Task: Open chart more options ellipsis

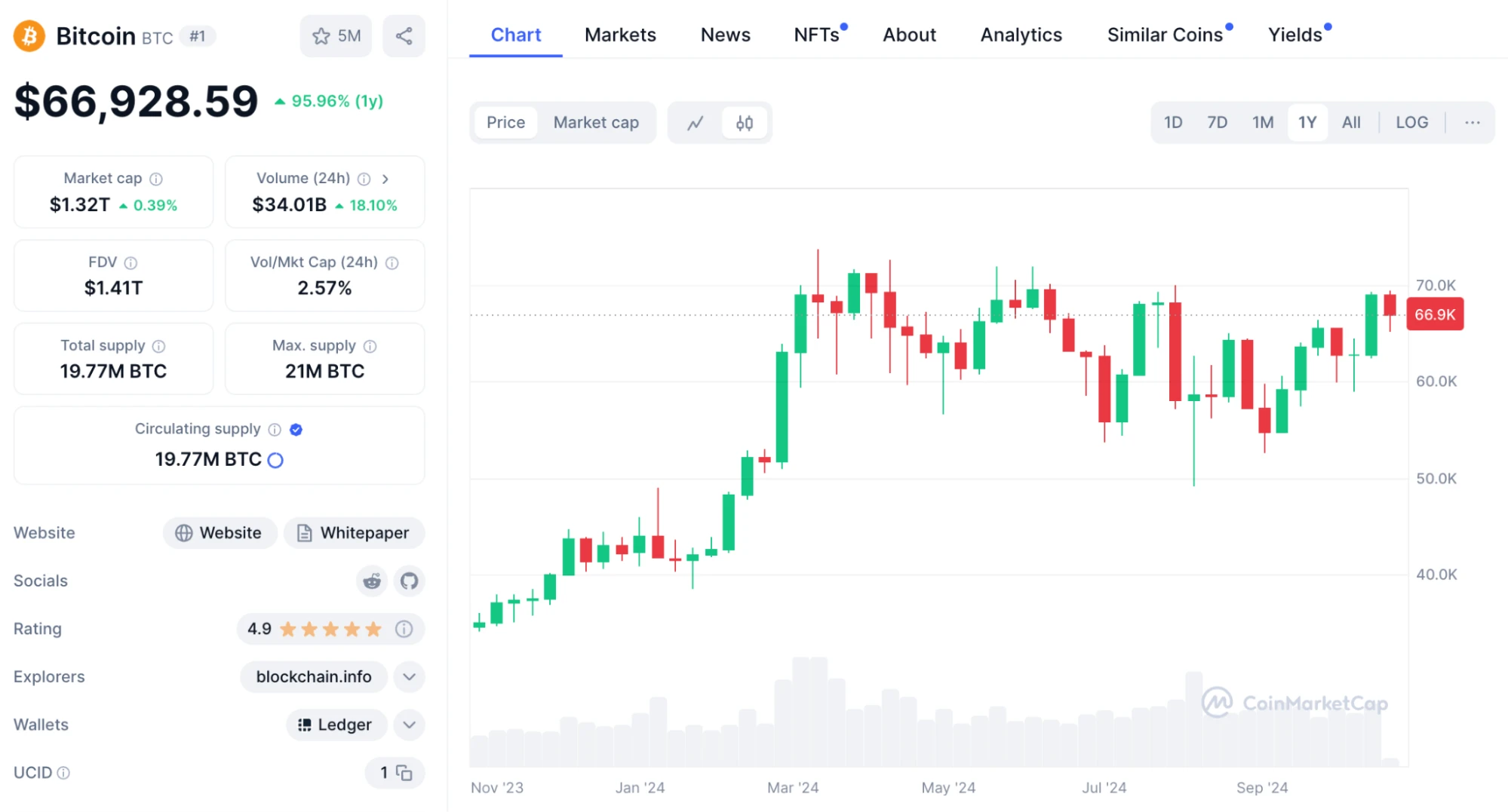Action: point(1472,123)
